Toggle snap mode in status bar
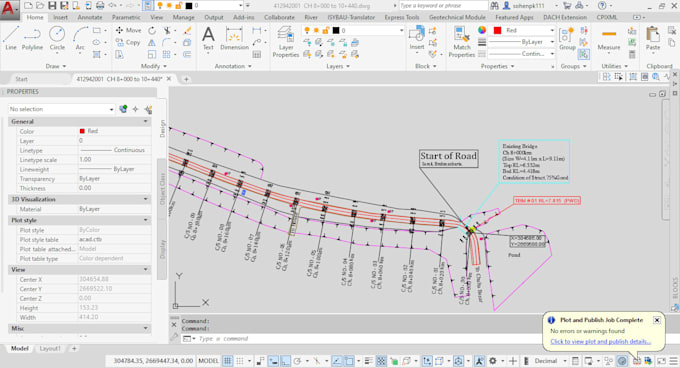 pyautogui.click(x=239, y=361)
